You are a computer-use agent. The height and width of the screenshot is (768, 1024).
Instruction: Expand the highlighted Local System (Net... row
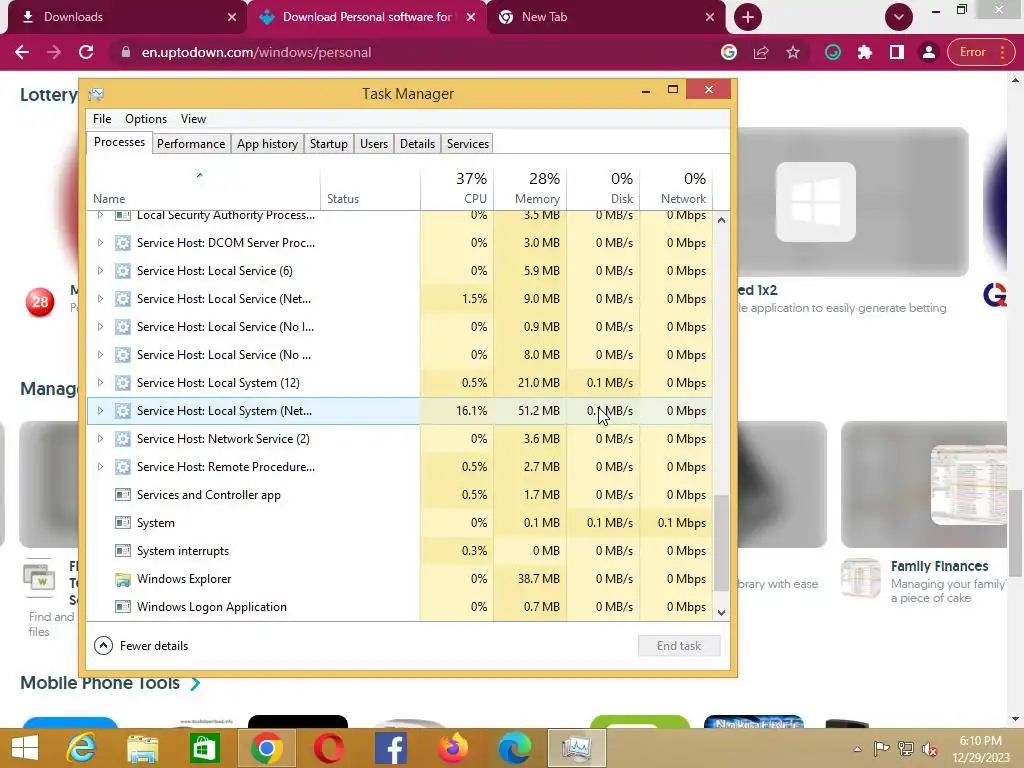100,411
